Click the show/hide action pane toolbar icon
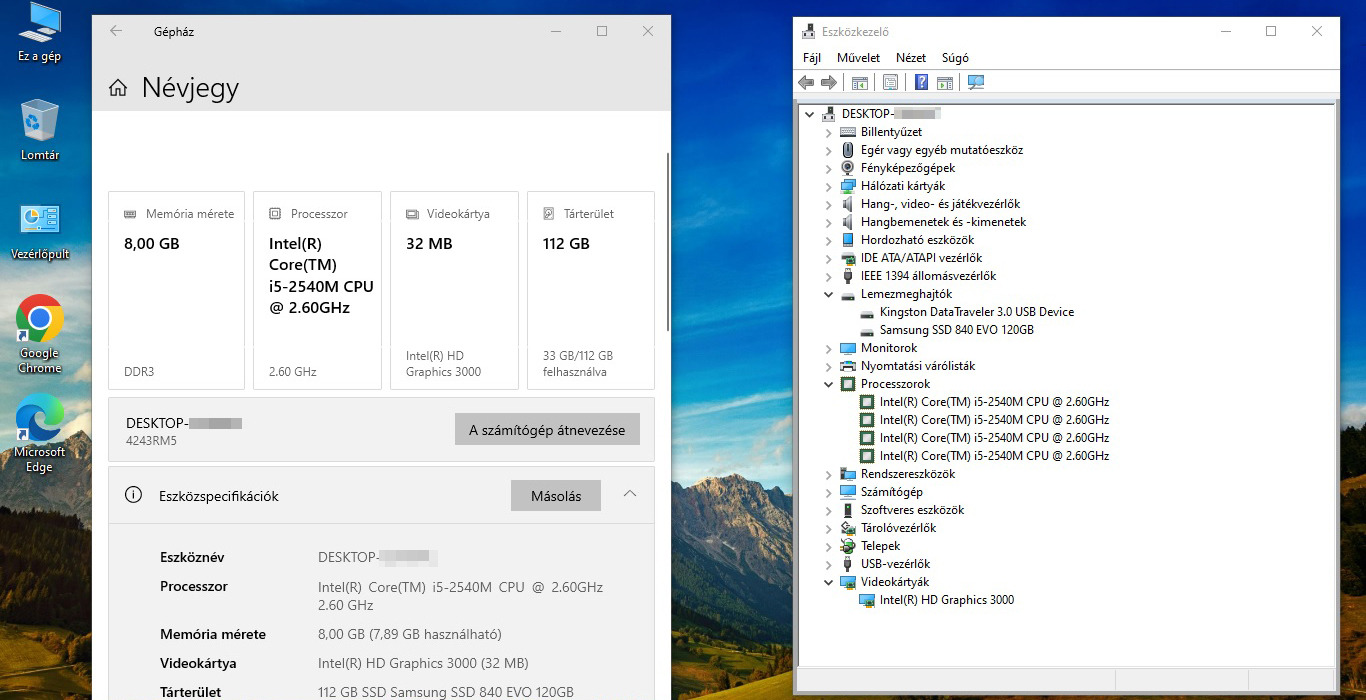This screenshot has height=700, width=1366. [944, 82]
